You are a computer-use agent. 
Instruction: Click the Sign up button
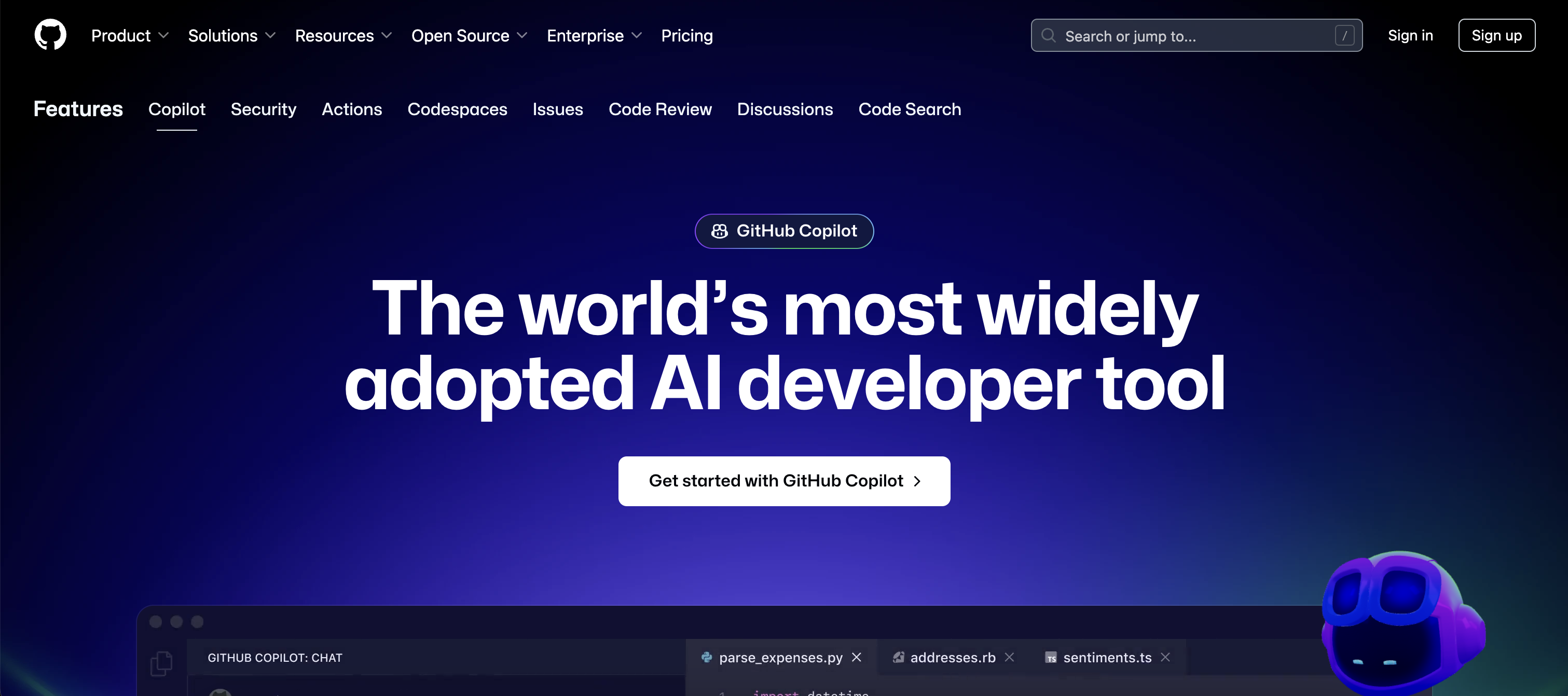click(x=1497, y=35)
